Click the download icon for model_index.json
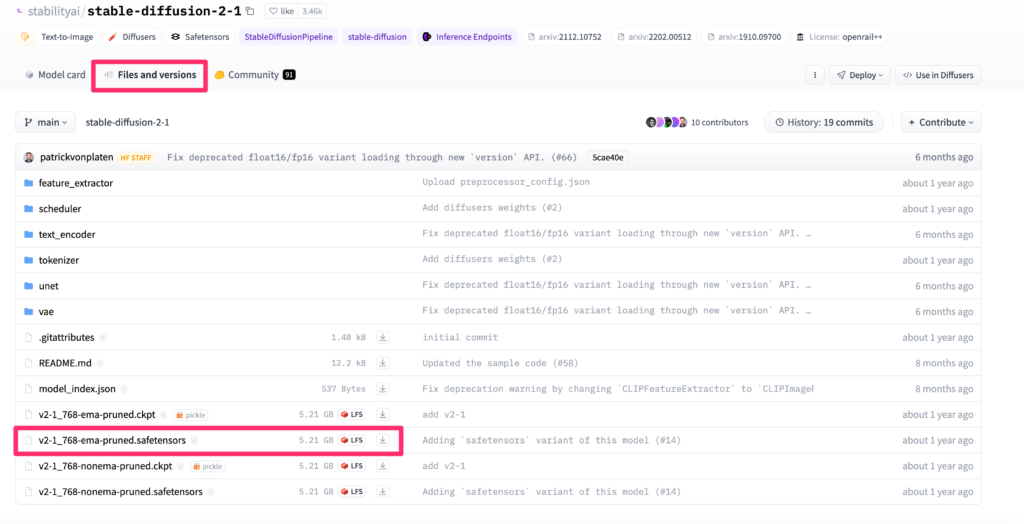Image resolution: width=1024 pixels, height=524 pixels. (382, 389)
